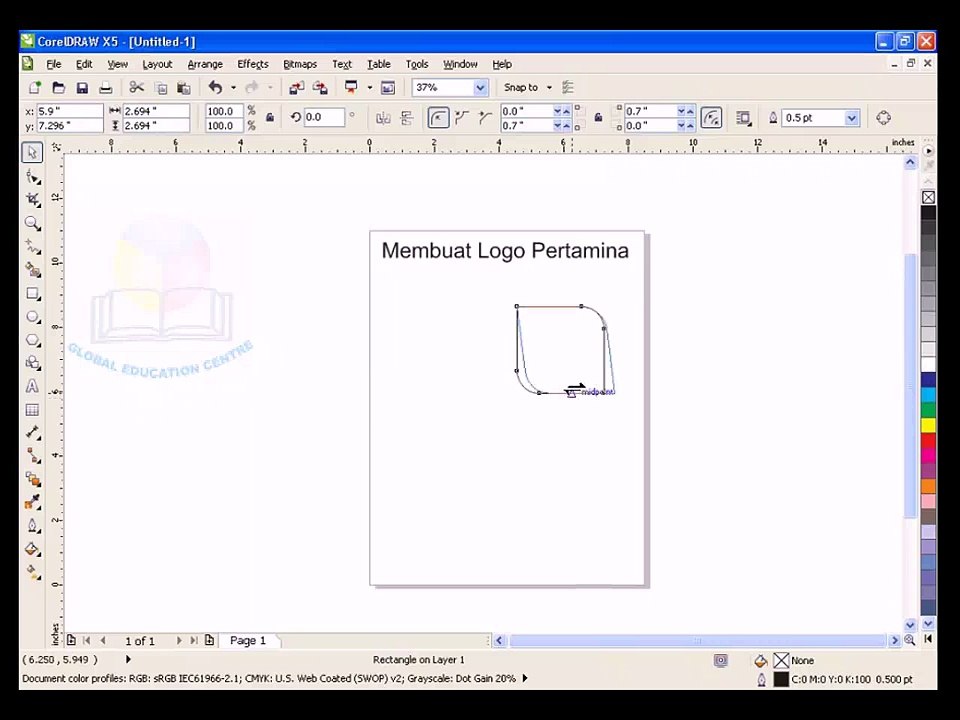Click the Open folder icon
Viewport: 960px width, 720px height.
tap(58, 88)
